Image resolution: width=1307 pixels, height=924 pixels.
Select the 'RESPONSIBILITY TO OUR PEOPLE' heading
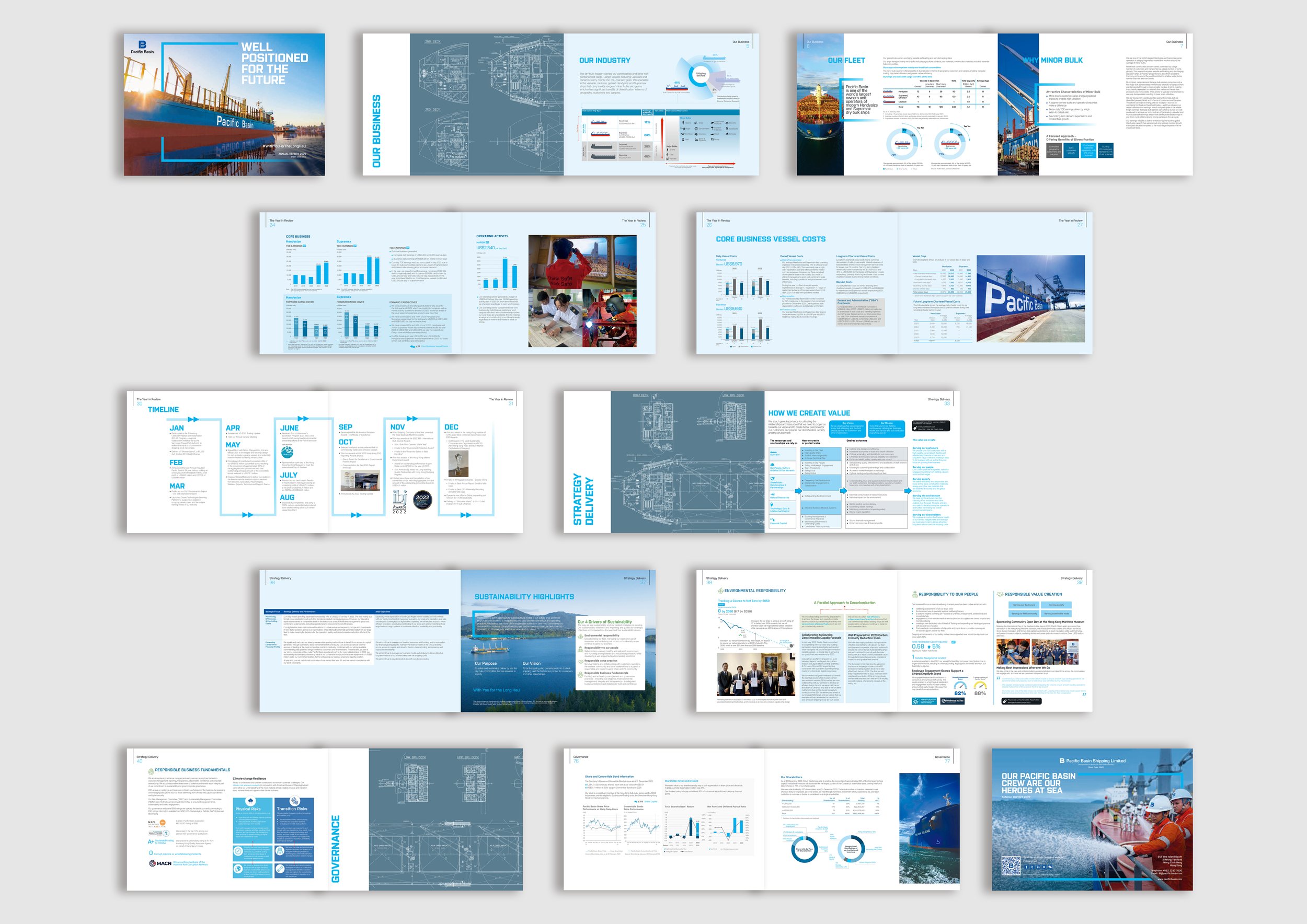pyautogui.click(x=948, y=594)
